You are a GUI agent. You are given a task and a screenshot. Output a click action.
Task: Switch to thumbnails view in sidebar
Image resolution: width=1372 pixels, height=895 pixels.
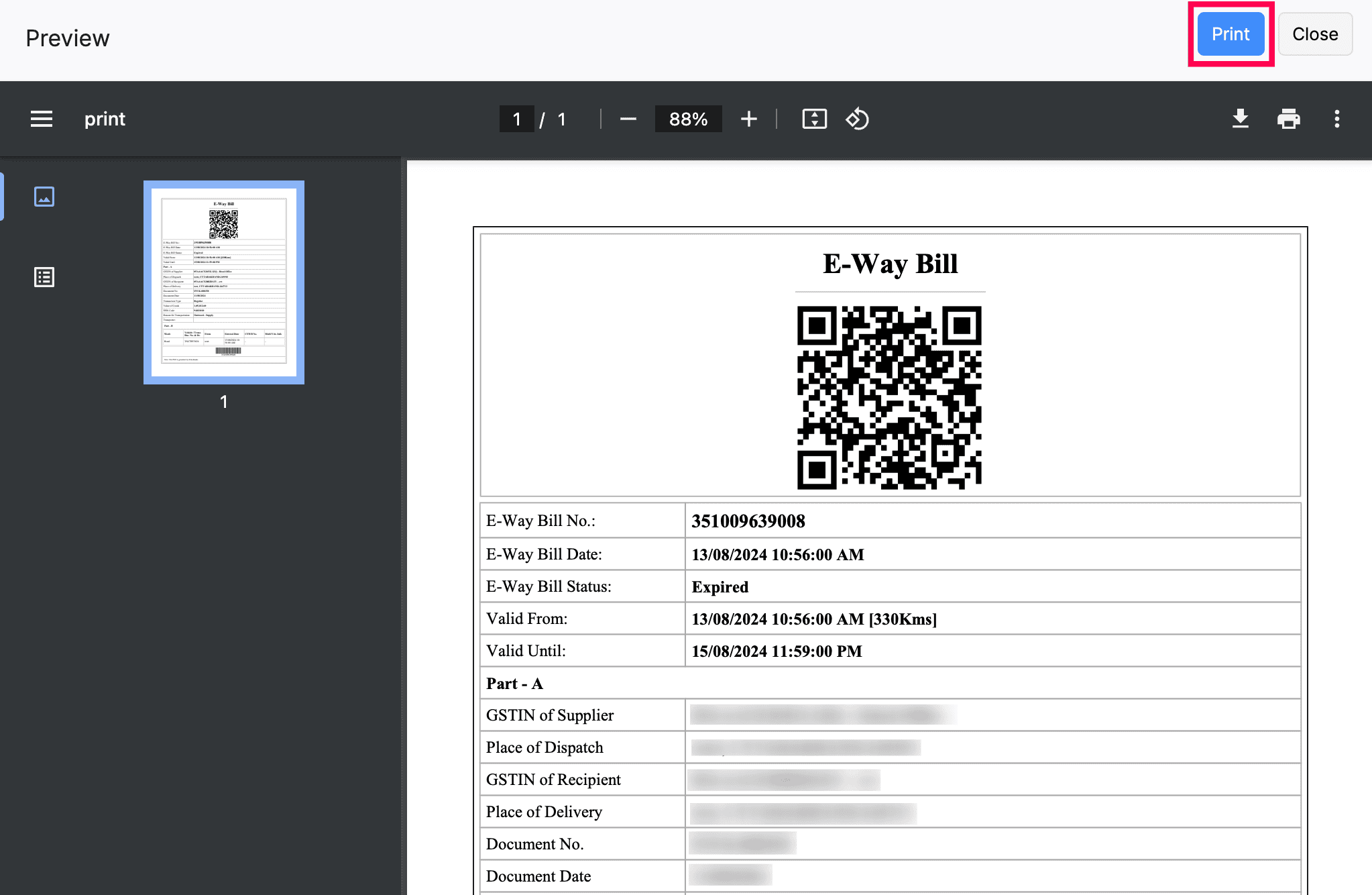pyautogui.click(x=44, y=197)
